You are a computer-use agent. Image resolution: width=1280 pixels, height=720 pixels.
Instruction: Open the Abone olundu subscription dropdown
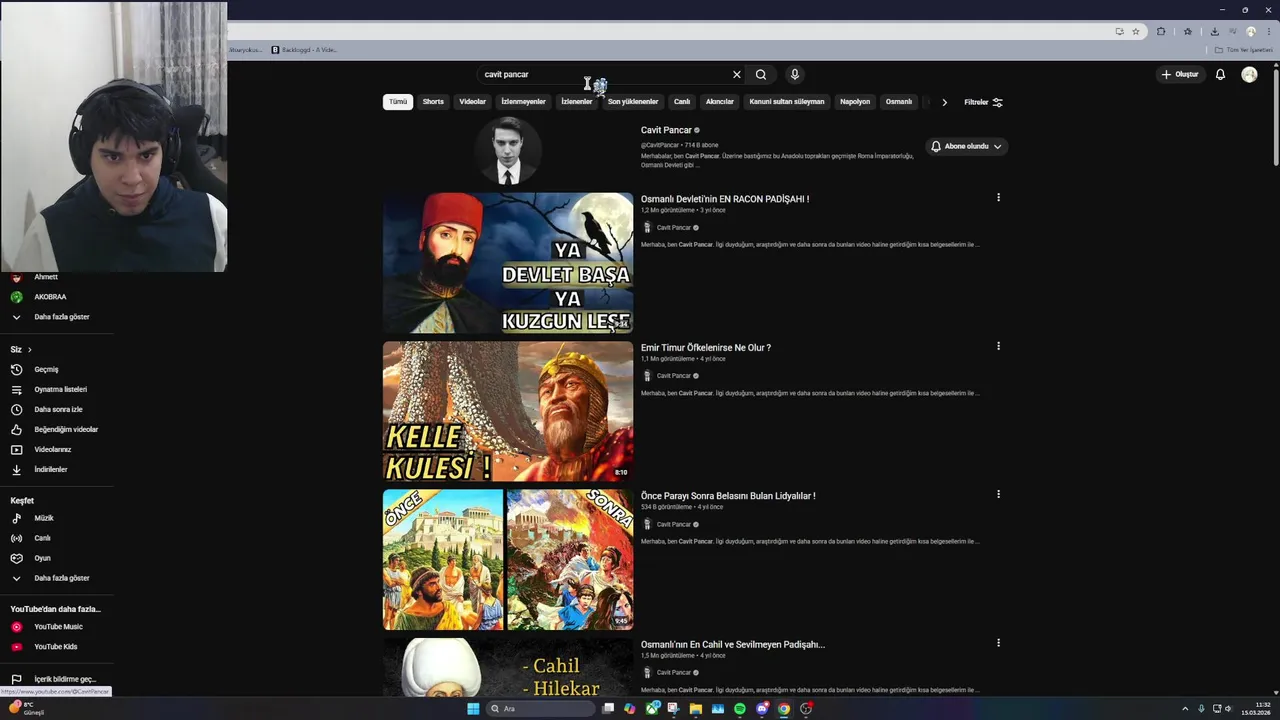pyautogui.click(x=966, y=146)
